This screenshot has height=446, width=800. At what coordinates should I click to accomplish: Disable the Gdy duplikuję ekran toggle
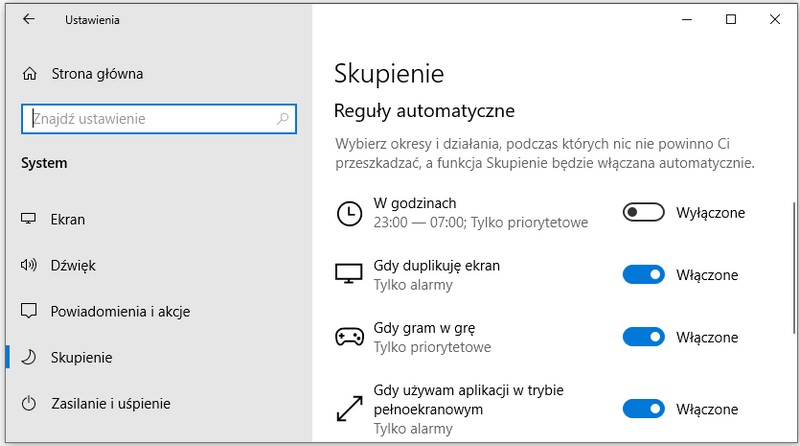tap(643, 275)
